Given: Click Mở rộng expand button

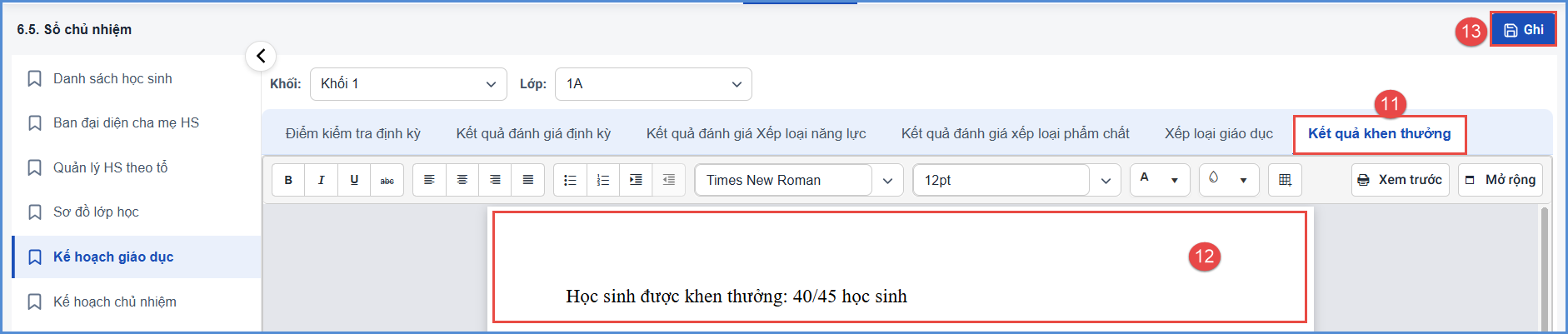Looking at the screenshot, I should point(1500,180).
